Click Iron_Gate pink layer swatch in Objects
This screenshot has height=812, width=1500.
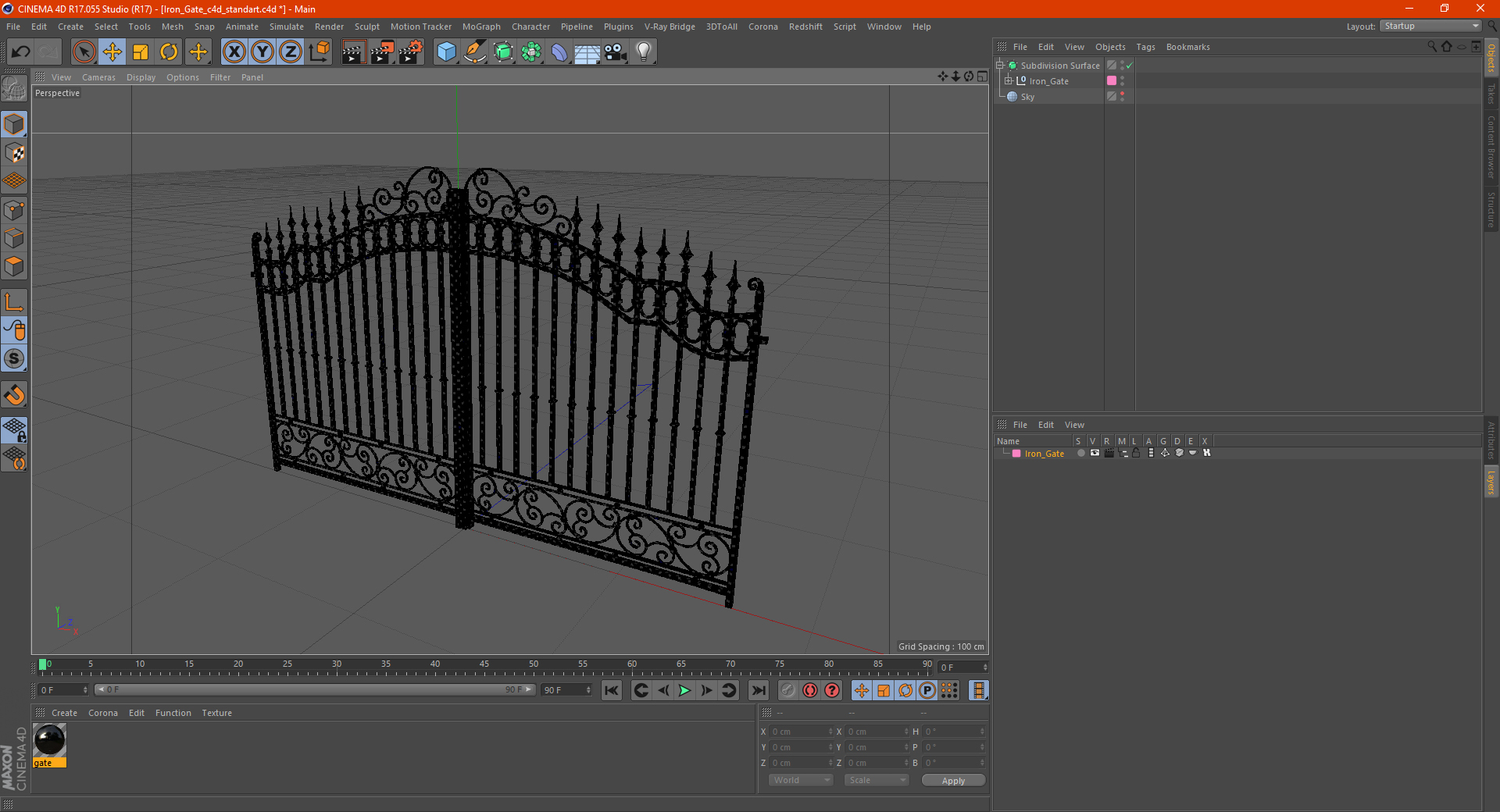coord(1112,80)
